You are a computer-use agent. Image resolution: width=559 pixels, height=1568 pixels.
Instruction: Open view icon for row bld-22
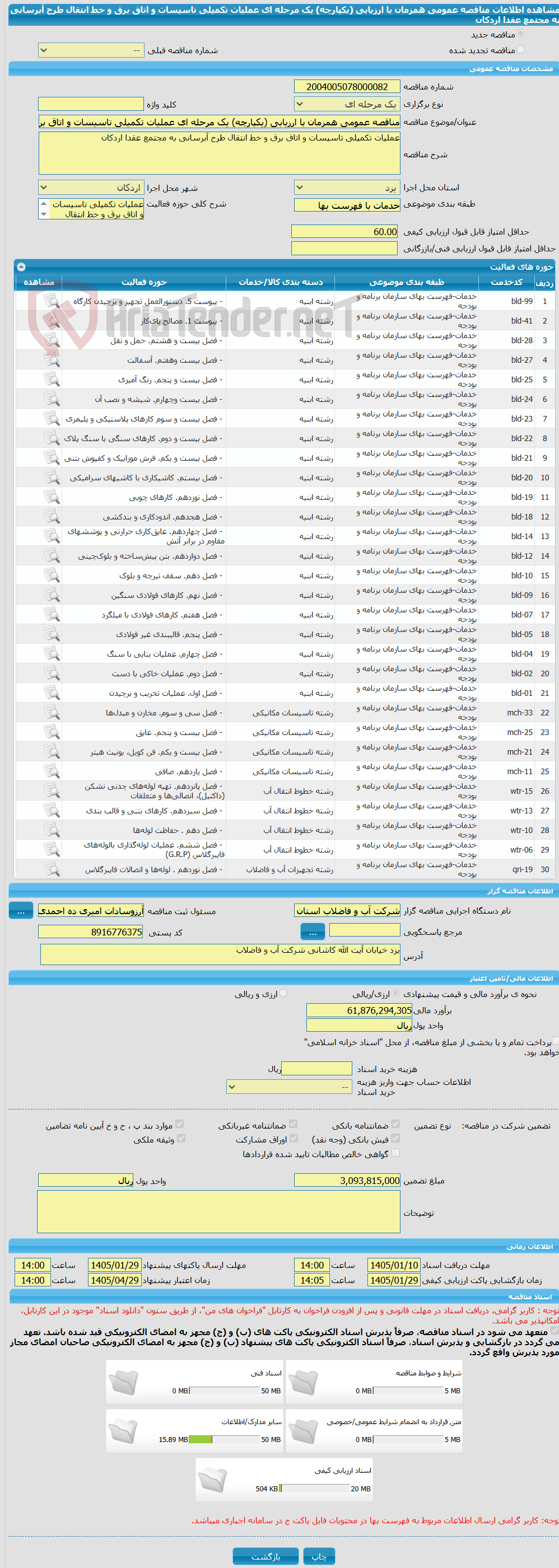coord(52,438)
